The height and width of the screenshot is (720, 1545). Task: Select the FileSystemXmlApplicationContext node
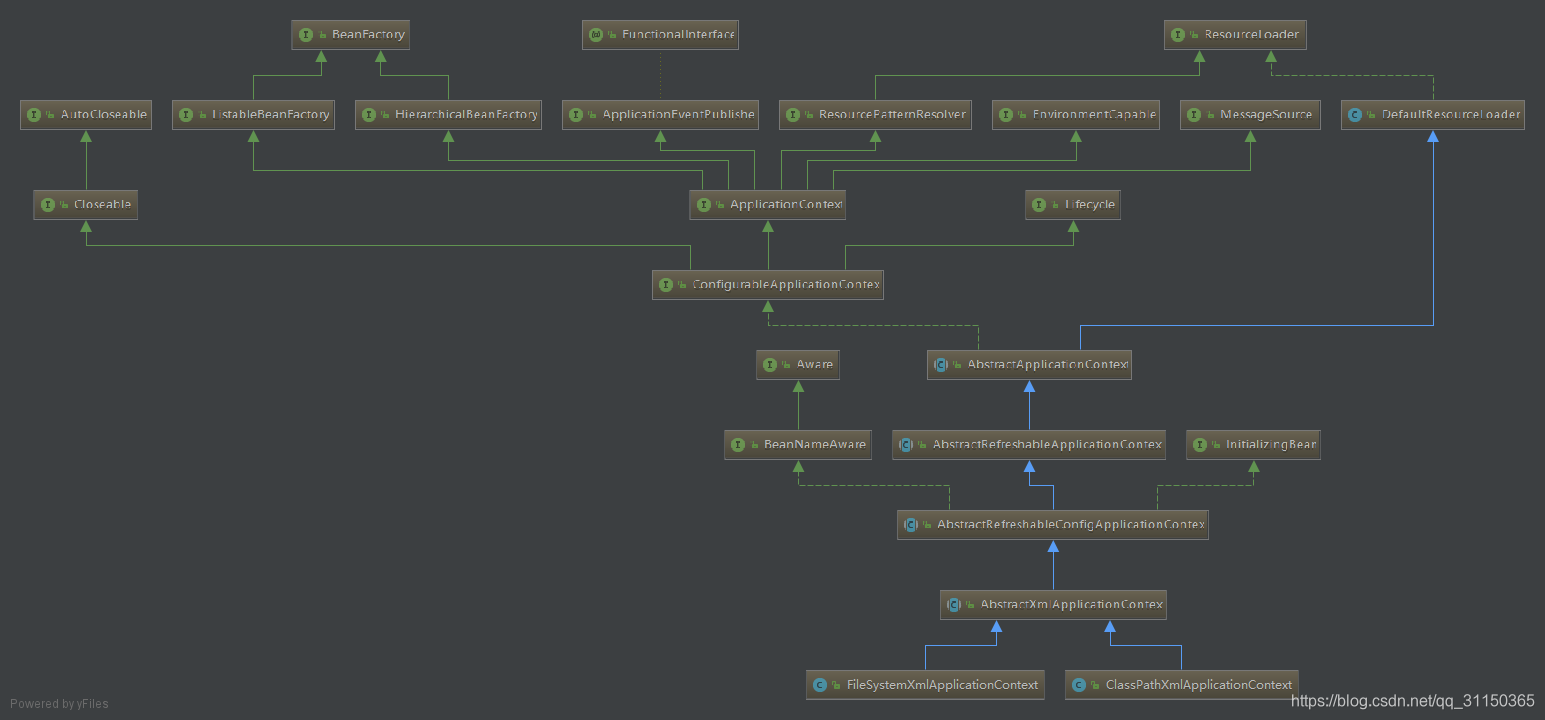(925, 685)
